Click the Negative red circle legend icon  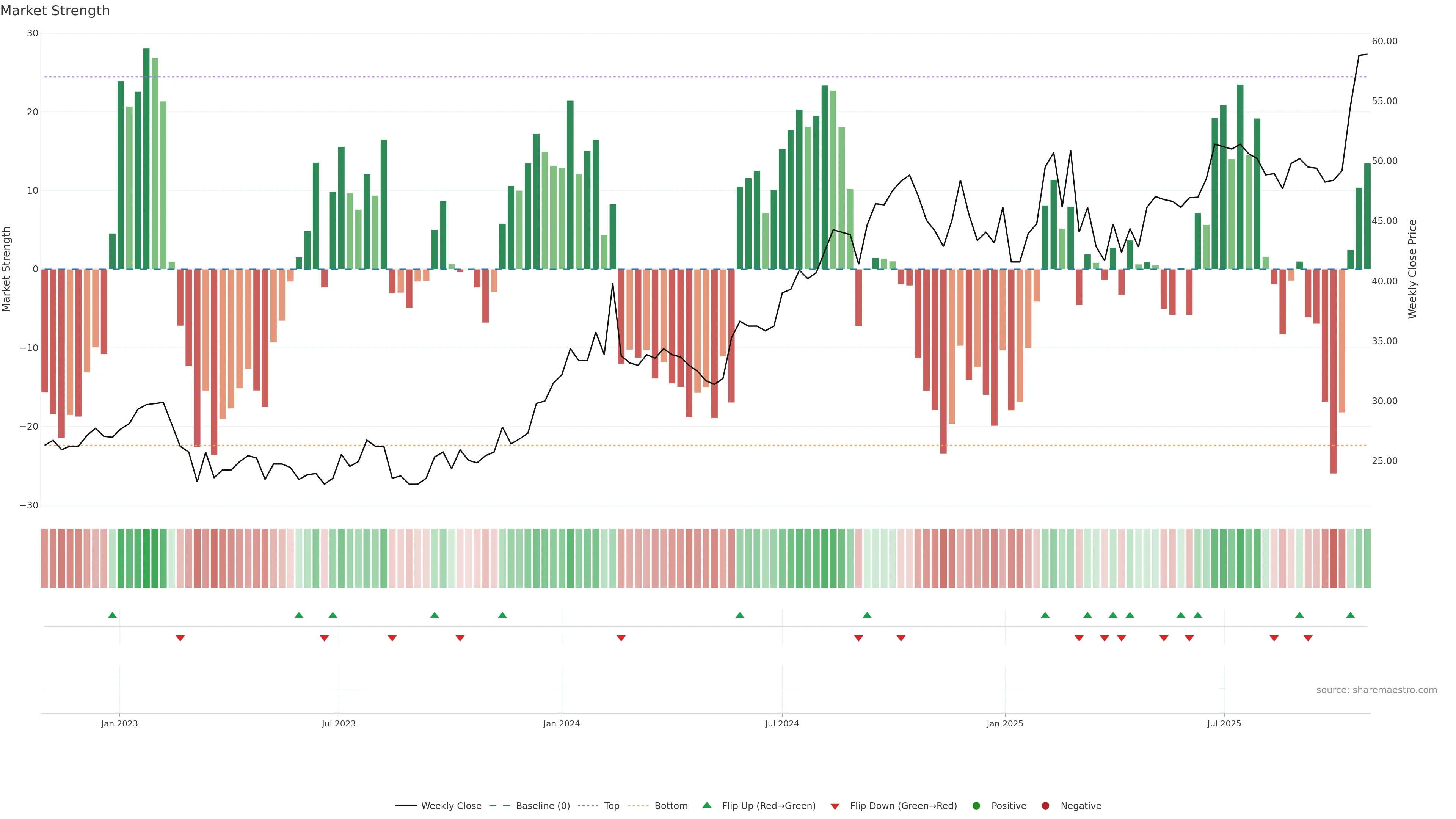click(1045, 805)
